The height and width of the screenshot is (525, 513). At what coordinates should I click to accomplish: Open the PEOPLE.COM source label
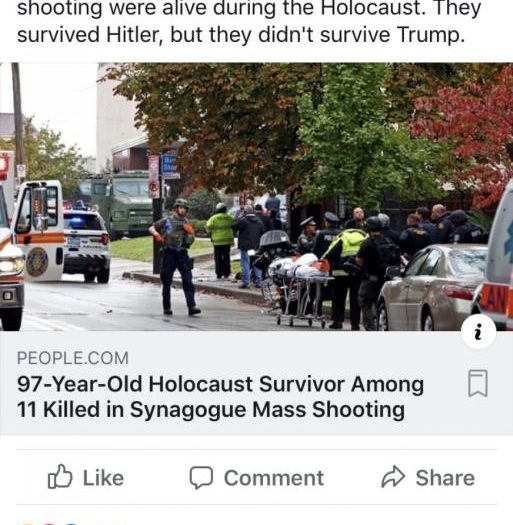(73, 358)
